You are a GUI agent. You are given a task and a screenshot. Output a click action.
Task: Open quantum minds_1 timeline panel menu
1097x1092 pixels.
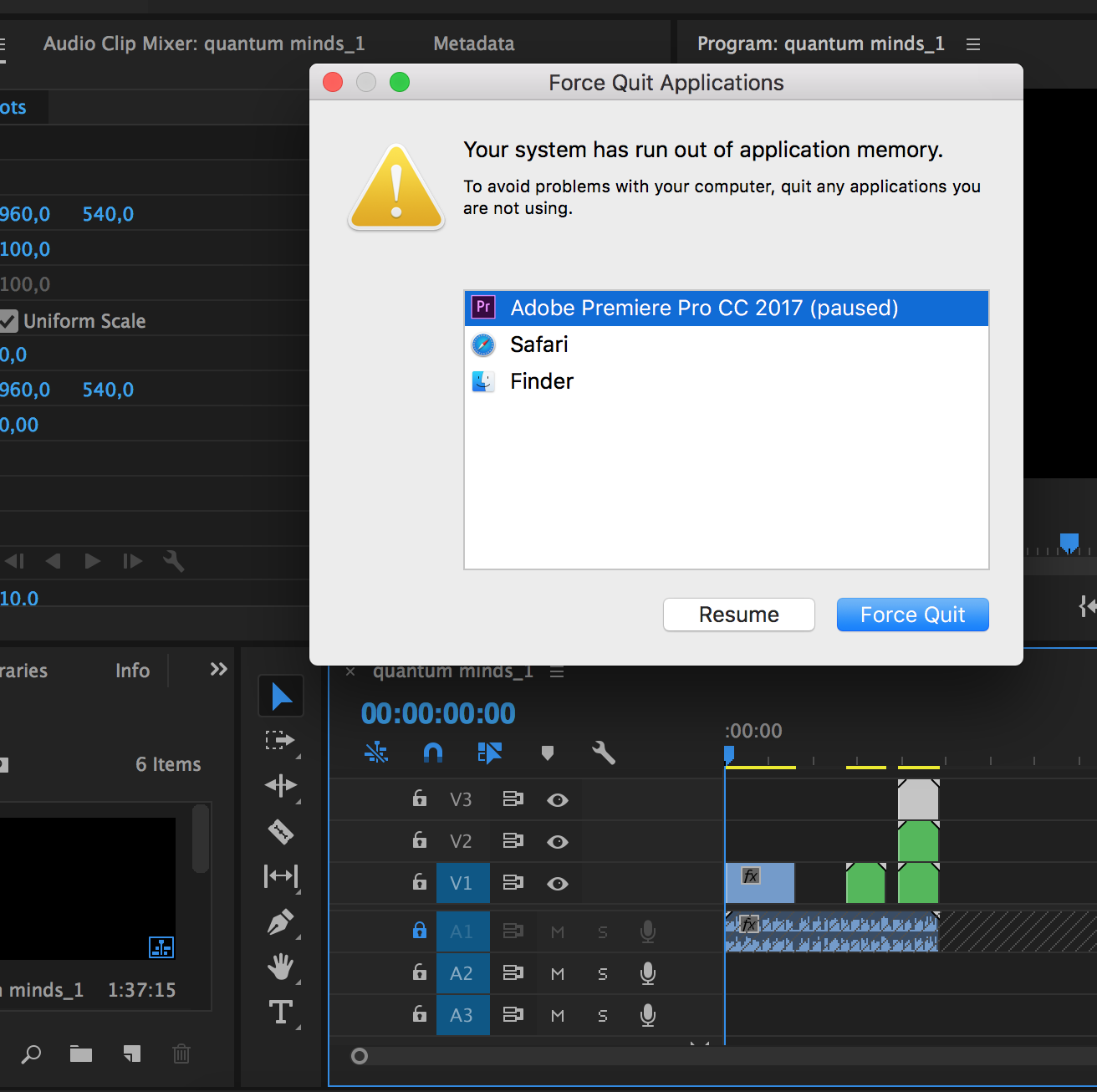click(x=557, y=672)
